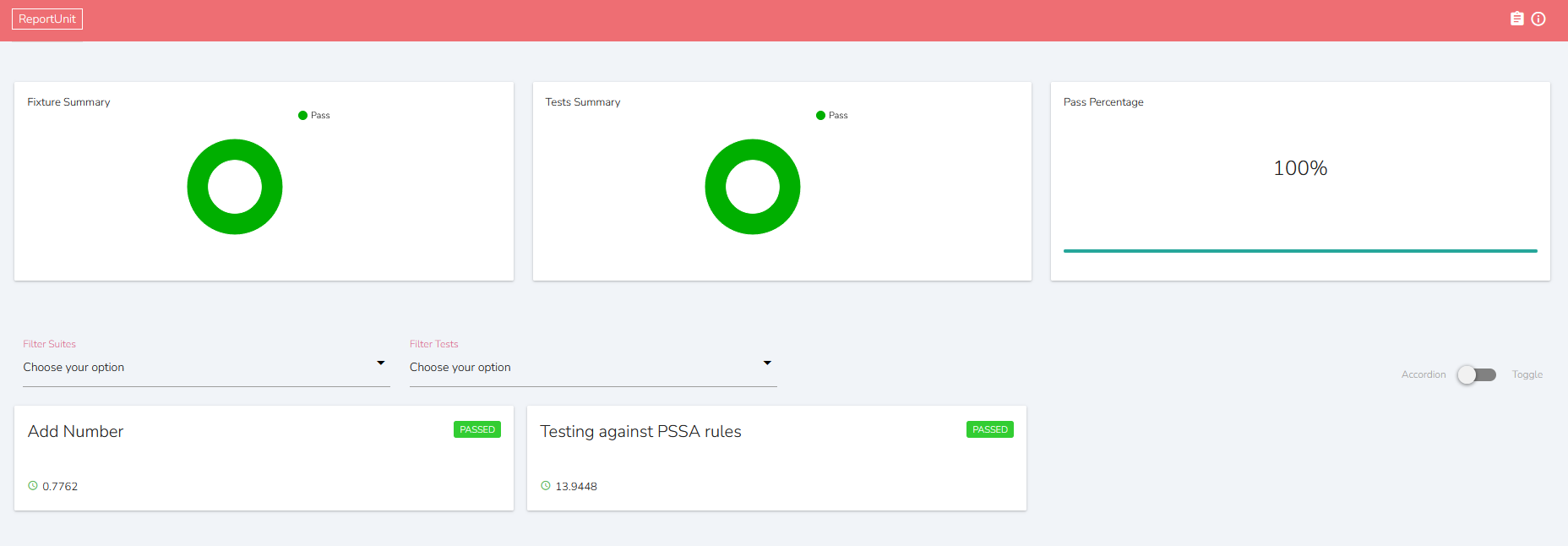The height and width of the screenshot is (546, 1568).
Task: Click the clock icon on the PSSA rules card
Action: coord(546,486)
